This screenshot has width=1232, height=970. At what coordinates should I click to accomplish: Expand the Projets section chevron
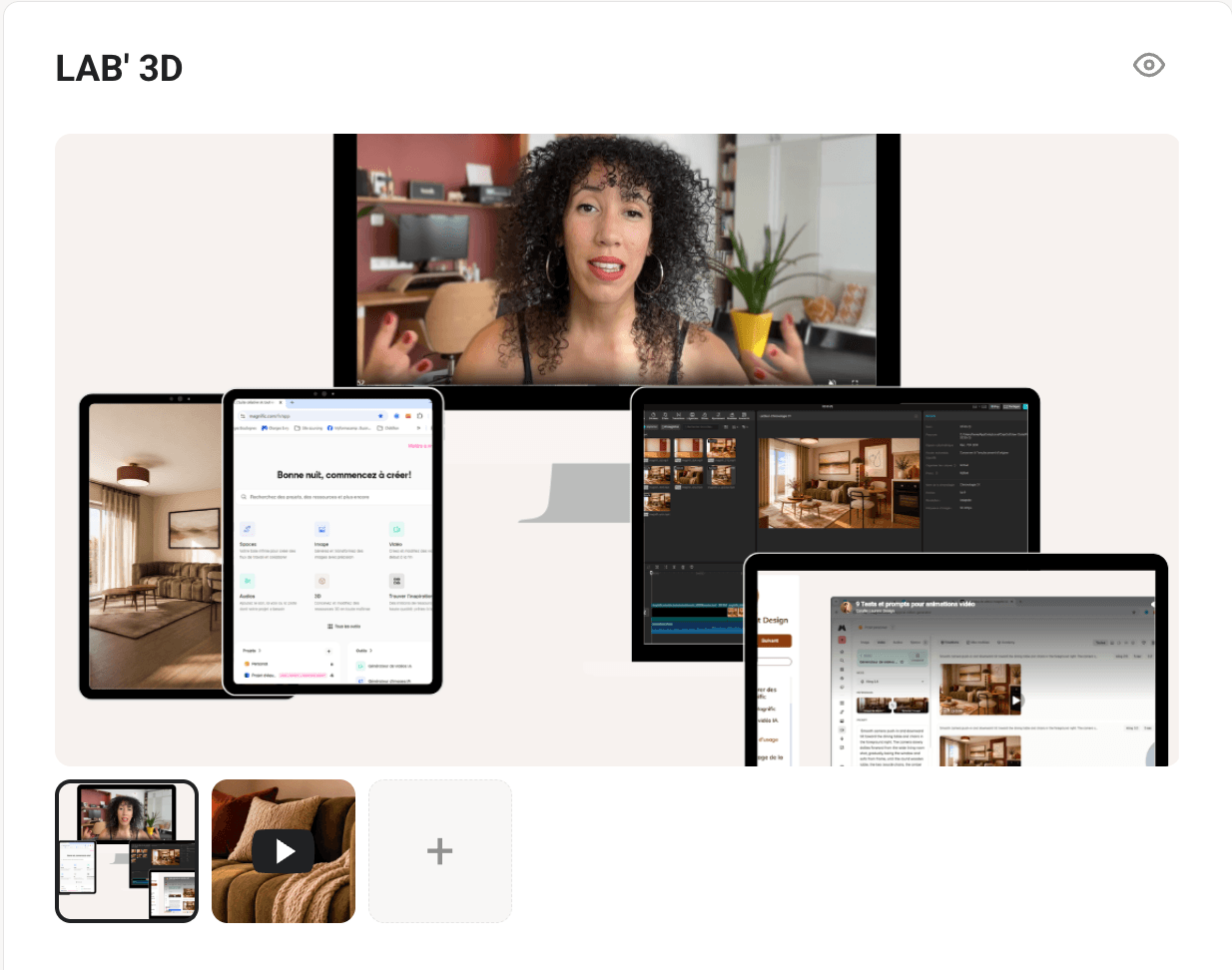pos(260,650)
